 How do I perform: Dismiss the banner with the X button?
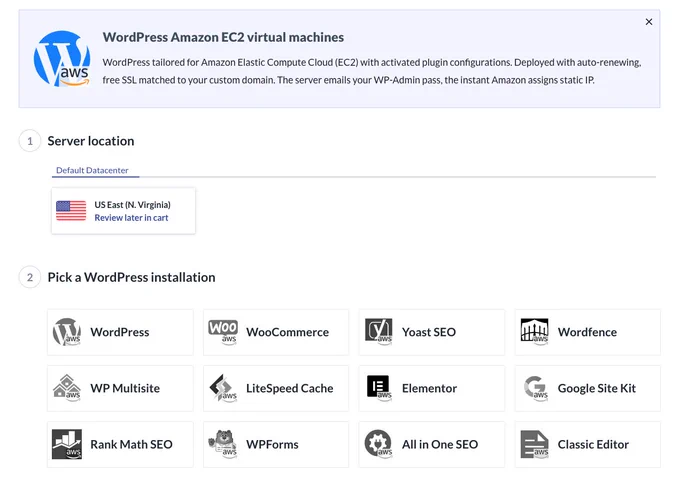649,22
